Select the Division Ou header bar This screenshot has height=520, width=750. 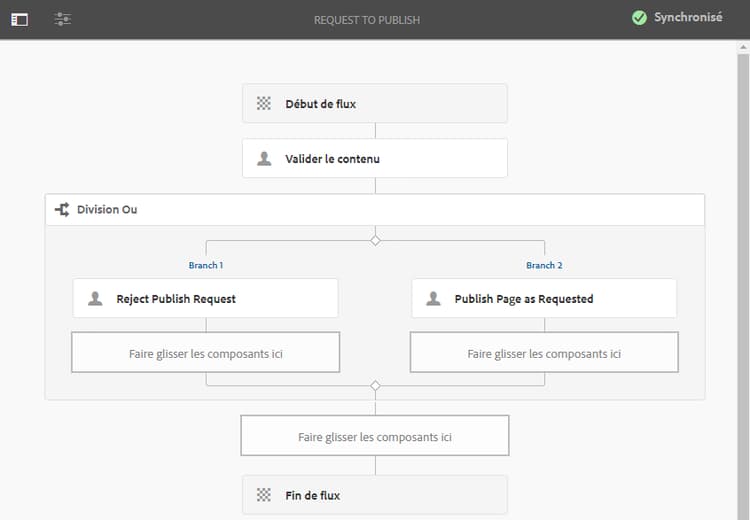coord(374,210)
